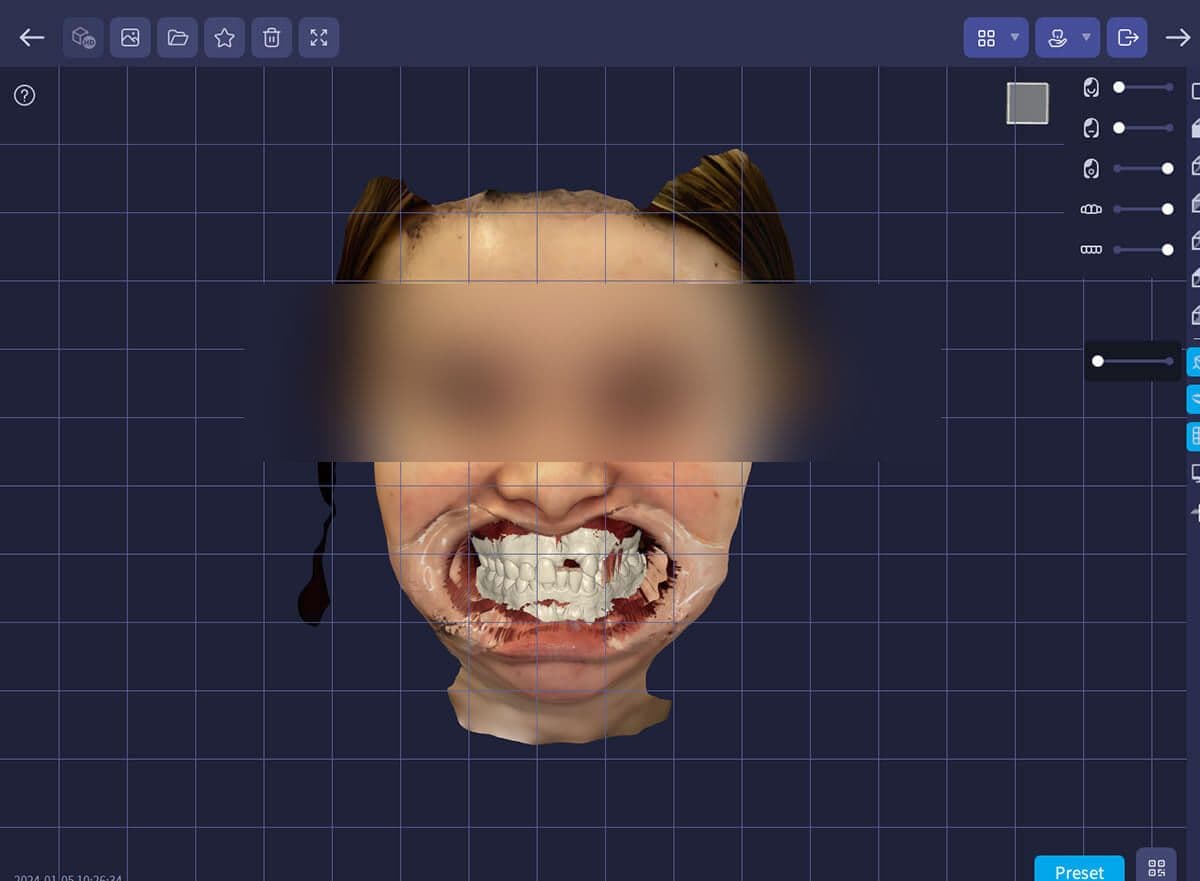1200x881 pixels.
Task: Click the first smiling face icon
Action: [1091, 88]
